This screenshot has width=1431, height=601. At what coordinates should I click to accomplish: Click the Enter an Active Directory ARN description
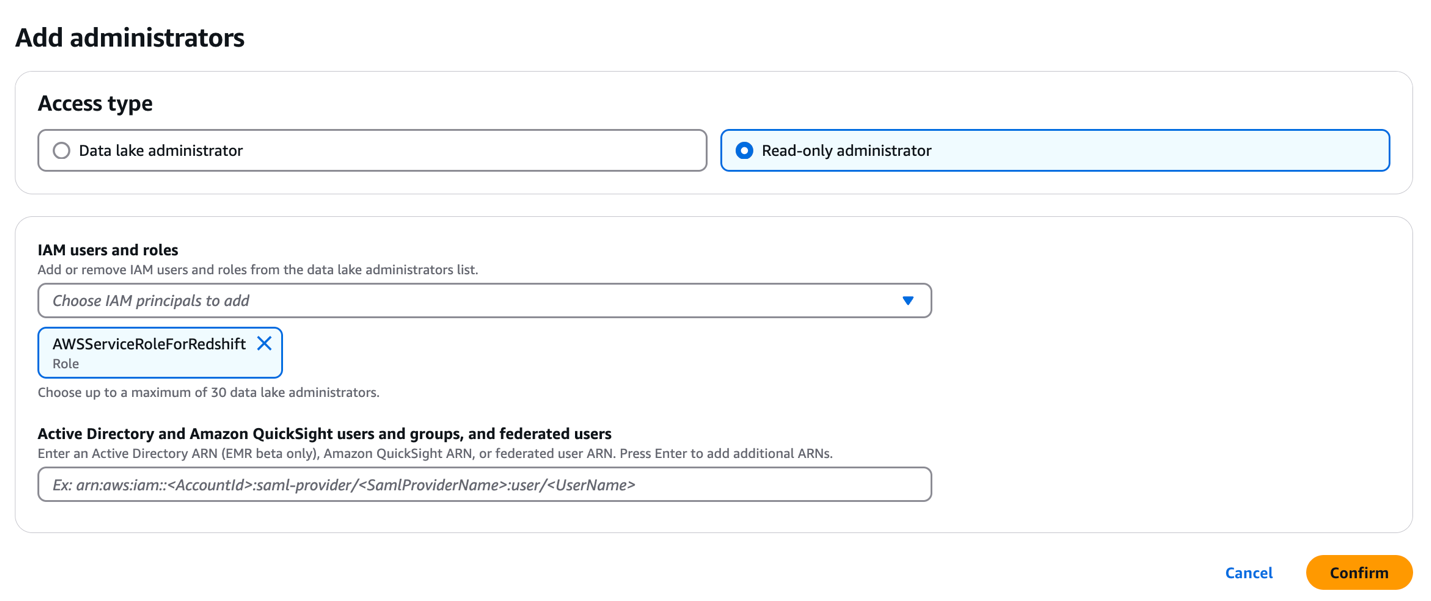pos(434,454)
